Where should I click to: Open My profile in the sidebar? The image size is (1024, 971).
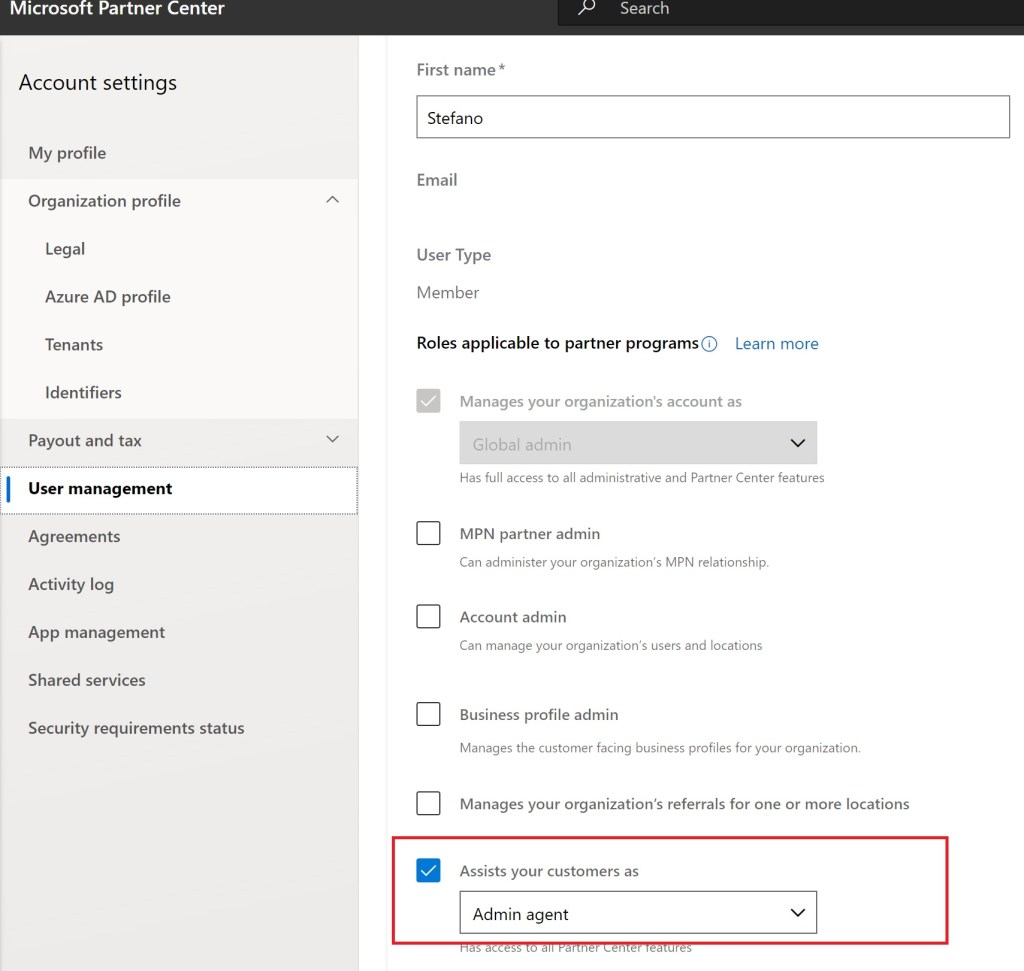(x=67, y=153)
